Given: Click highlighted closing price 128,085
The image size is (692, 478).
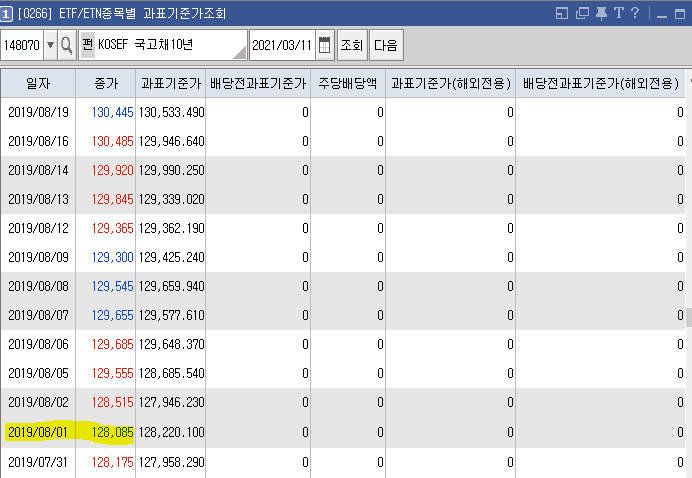Looking at the screenshot, I should tap(112, 432).
